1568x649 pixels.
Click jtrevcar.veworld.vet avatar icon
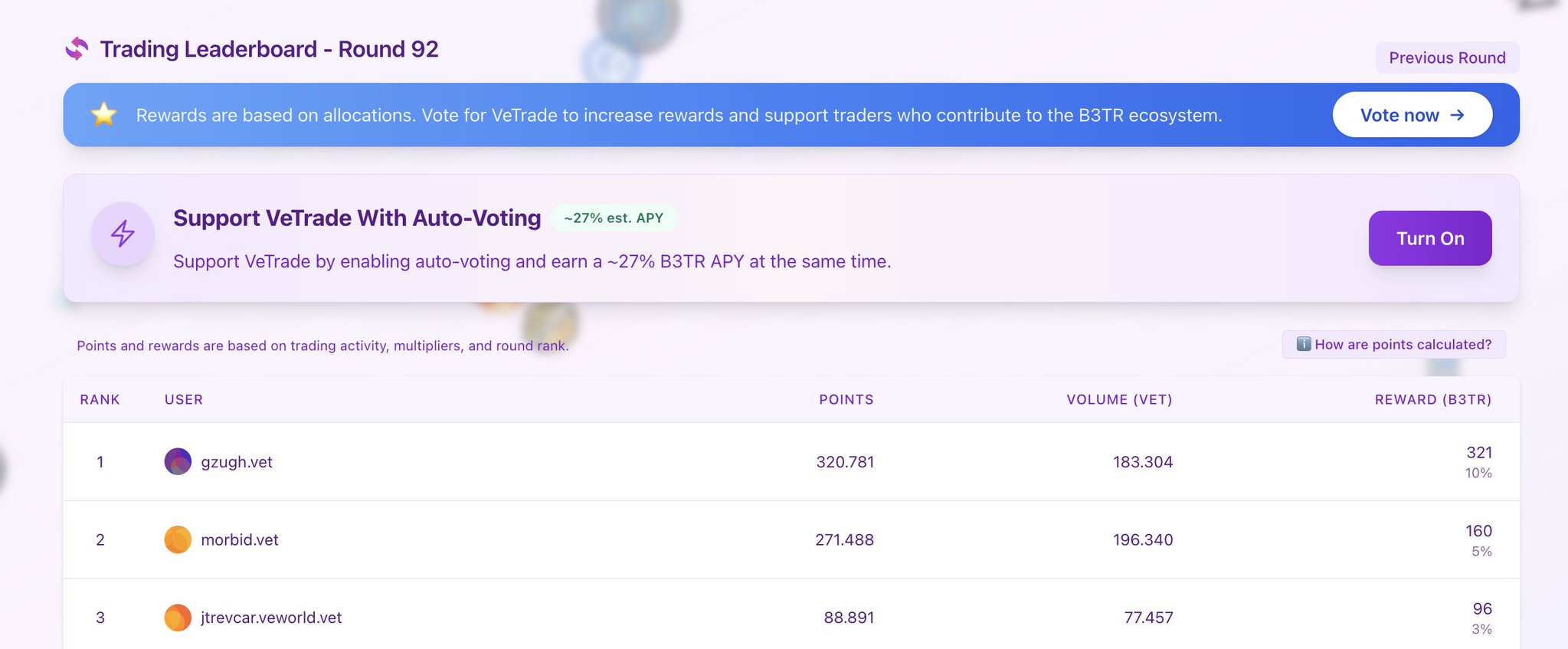point(178,618)
